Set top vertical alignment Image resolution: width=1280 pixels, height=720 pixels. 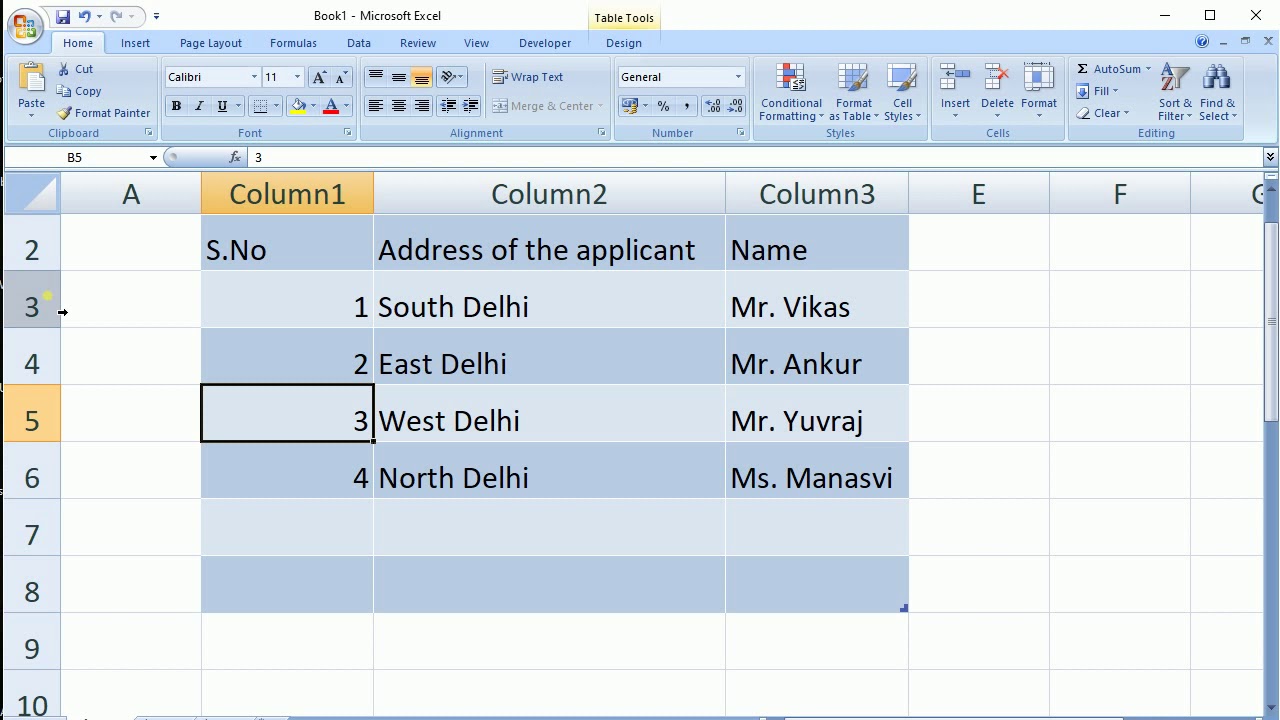tap(375, 77)
